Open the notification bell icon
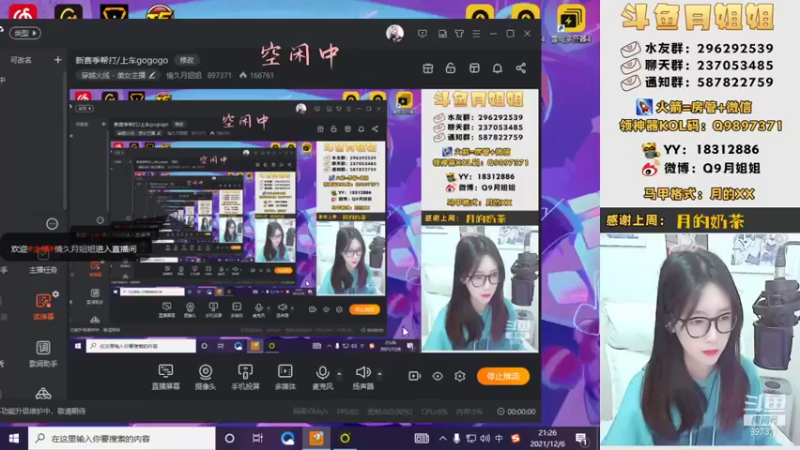Viewport: 800px width, 450px height. [x=497, y=68]
